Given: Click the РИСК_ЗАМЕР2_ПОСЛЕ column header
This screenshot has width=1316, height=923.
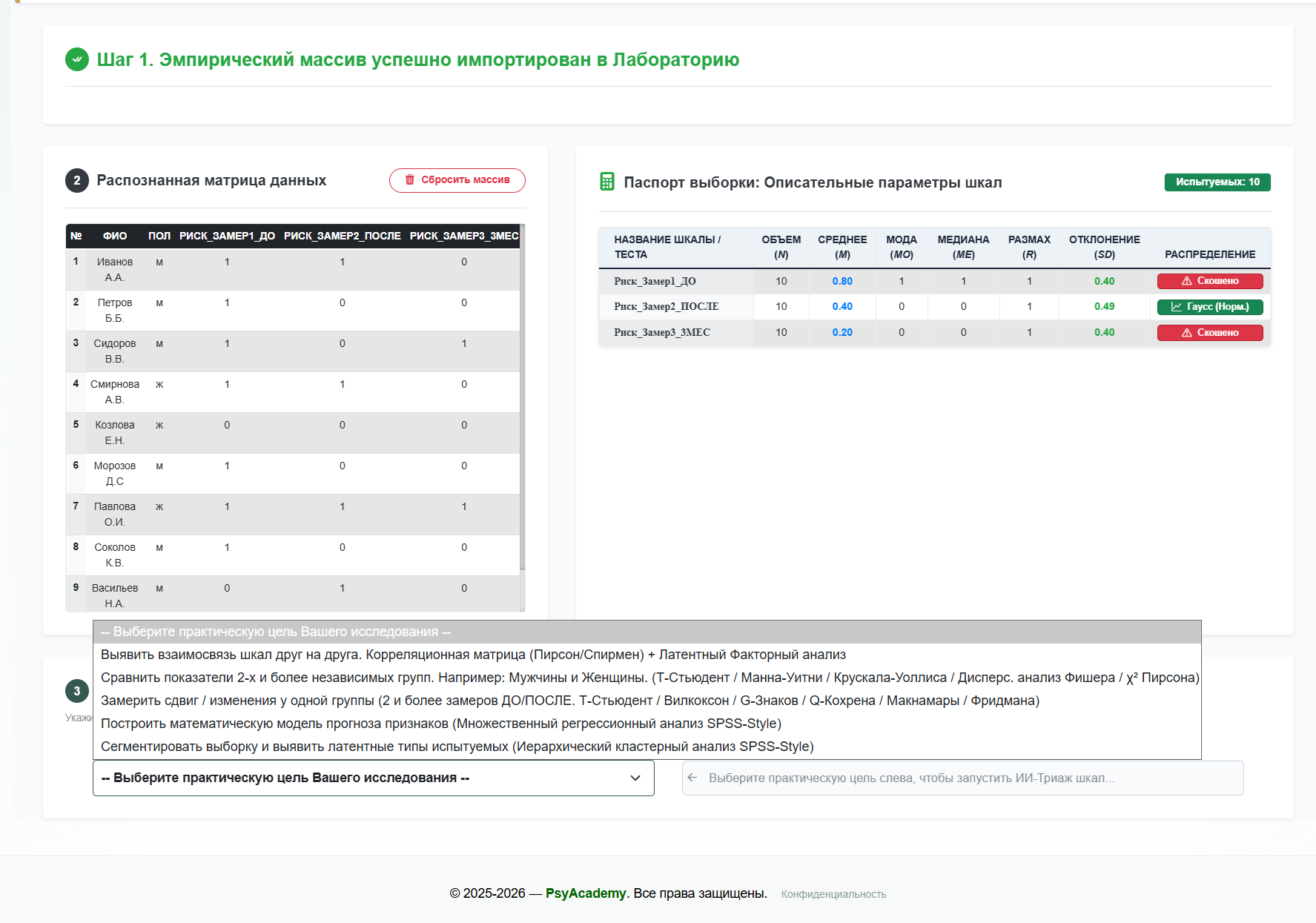Looking at the screenshot, I should [343, 236].
